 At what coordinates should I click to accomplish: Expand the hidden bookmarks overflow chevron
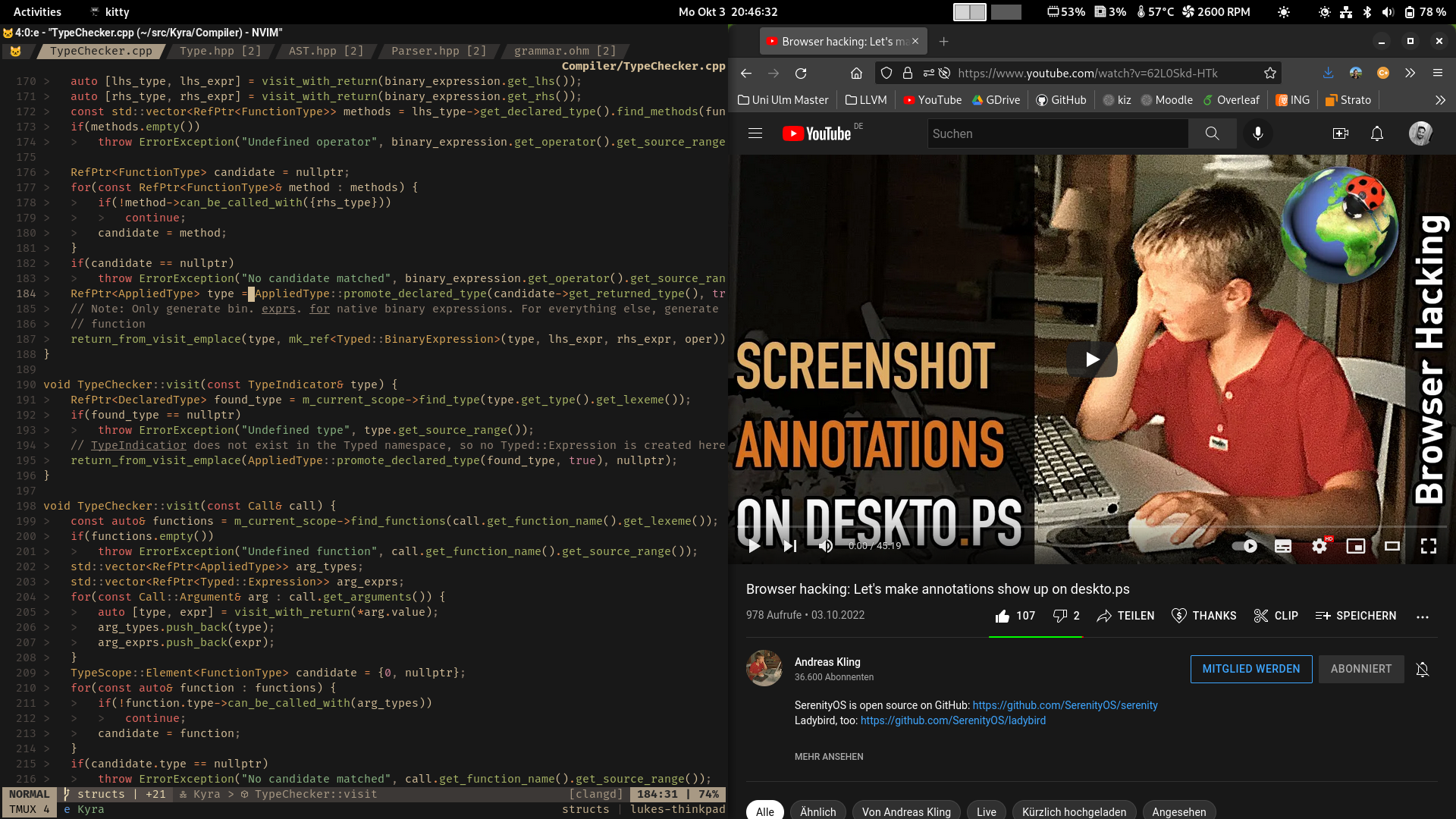tap(1439, 100)
